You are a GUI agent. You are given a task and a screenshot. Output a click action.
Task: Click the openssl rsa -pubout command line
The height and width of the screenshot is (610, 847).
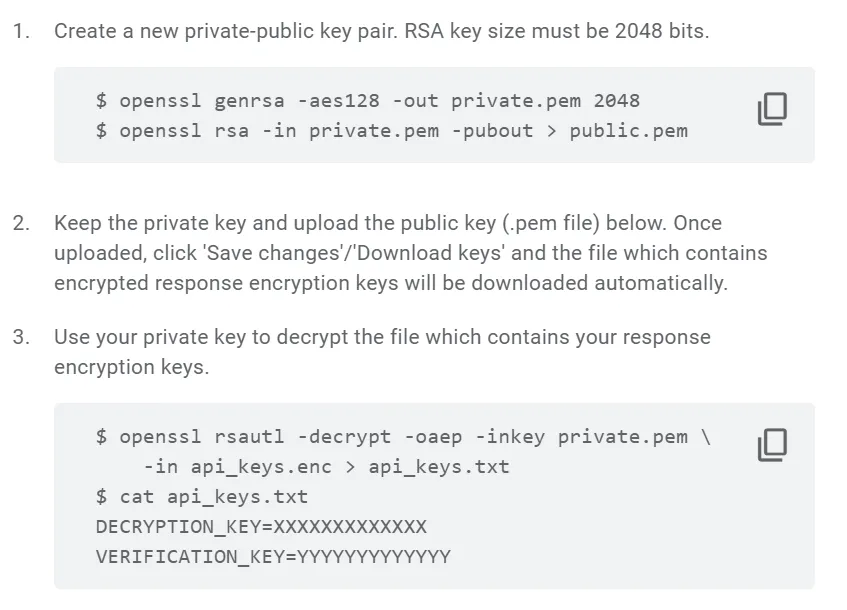pos(391,131)
